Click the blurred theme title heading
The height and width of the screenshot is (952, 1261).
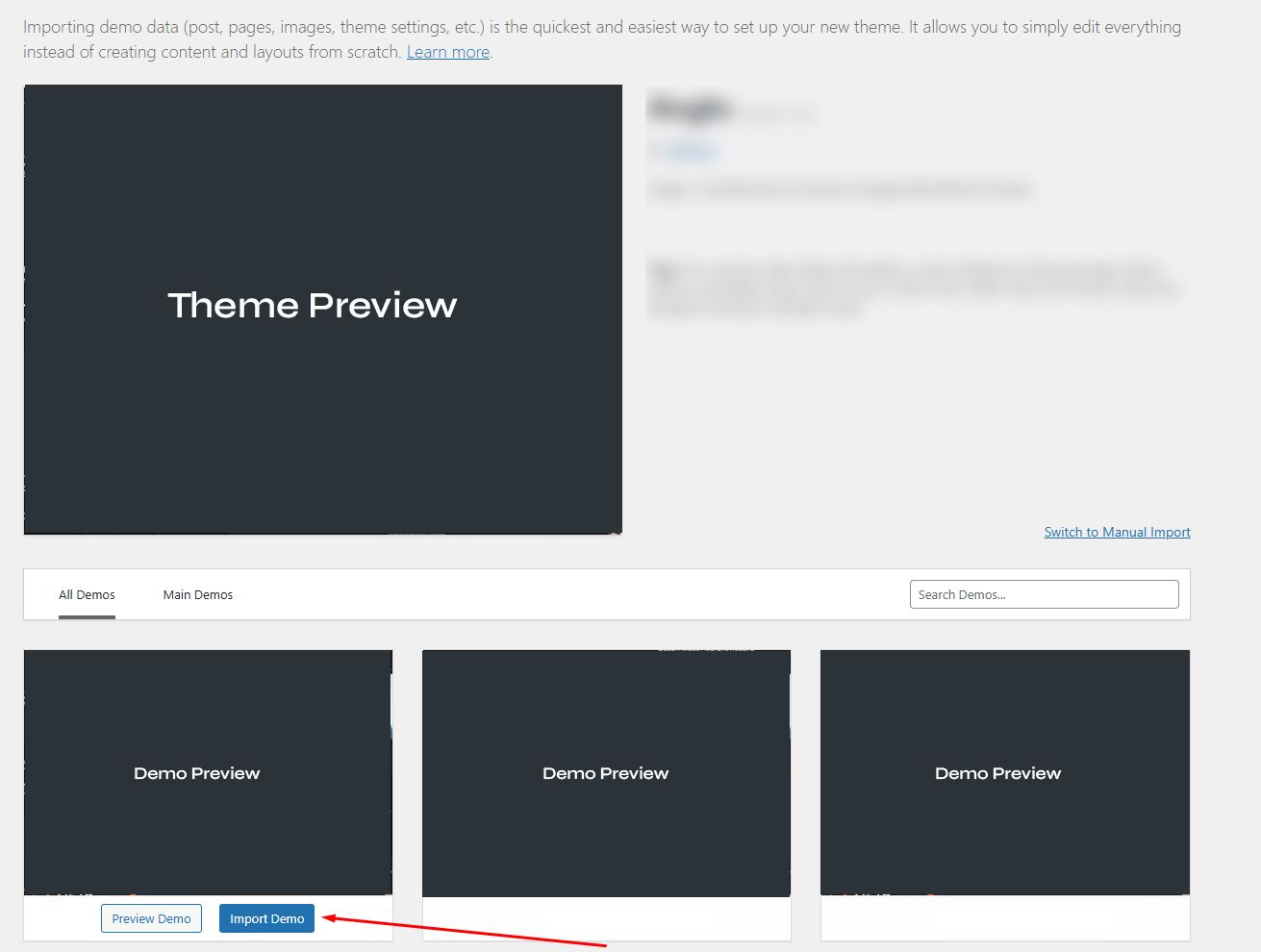tap(692, 109)
